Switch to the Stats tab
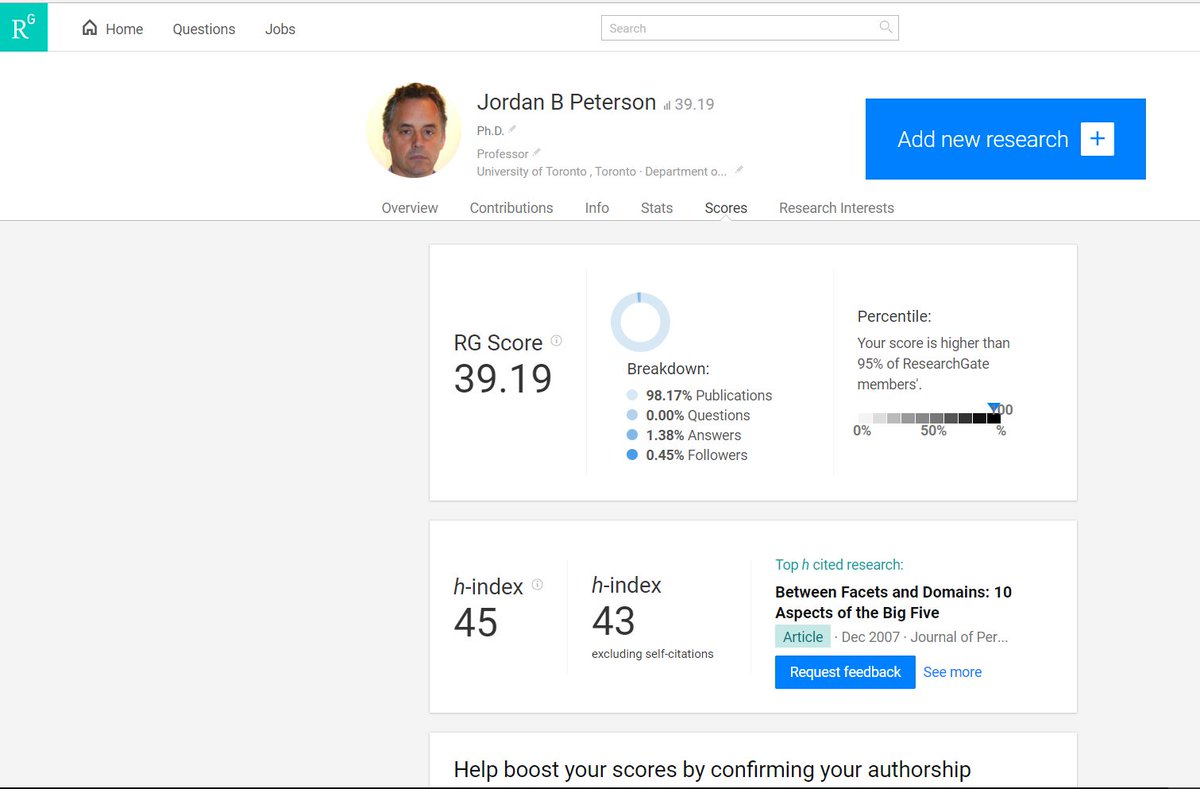This screenshot has height=789, width=1200. [x=657, y=208]
